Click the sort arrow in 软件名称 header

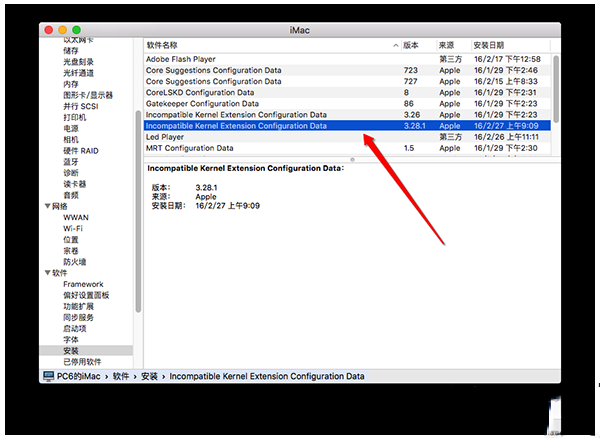coord(395,46)
